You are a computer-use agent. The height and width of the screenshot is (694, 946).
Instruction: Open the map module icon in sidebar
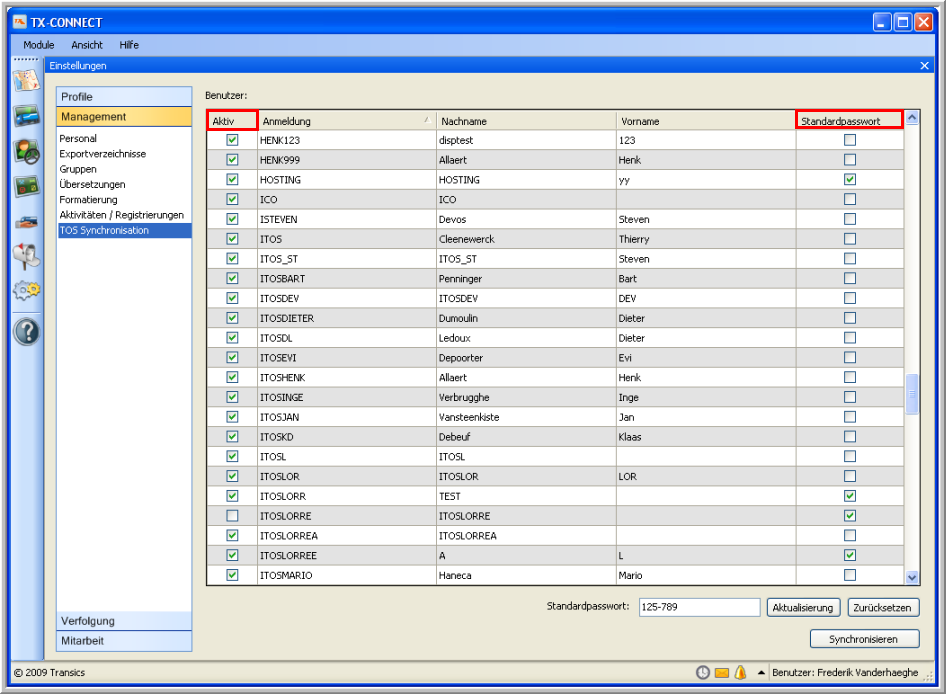[27, 80]
